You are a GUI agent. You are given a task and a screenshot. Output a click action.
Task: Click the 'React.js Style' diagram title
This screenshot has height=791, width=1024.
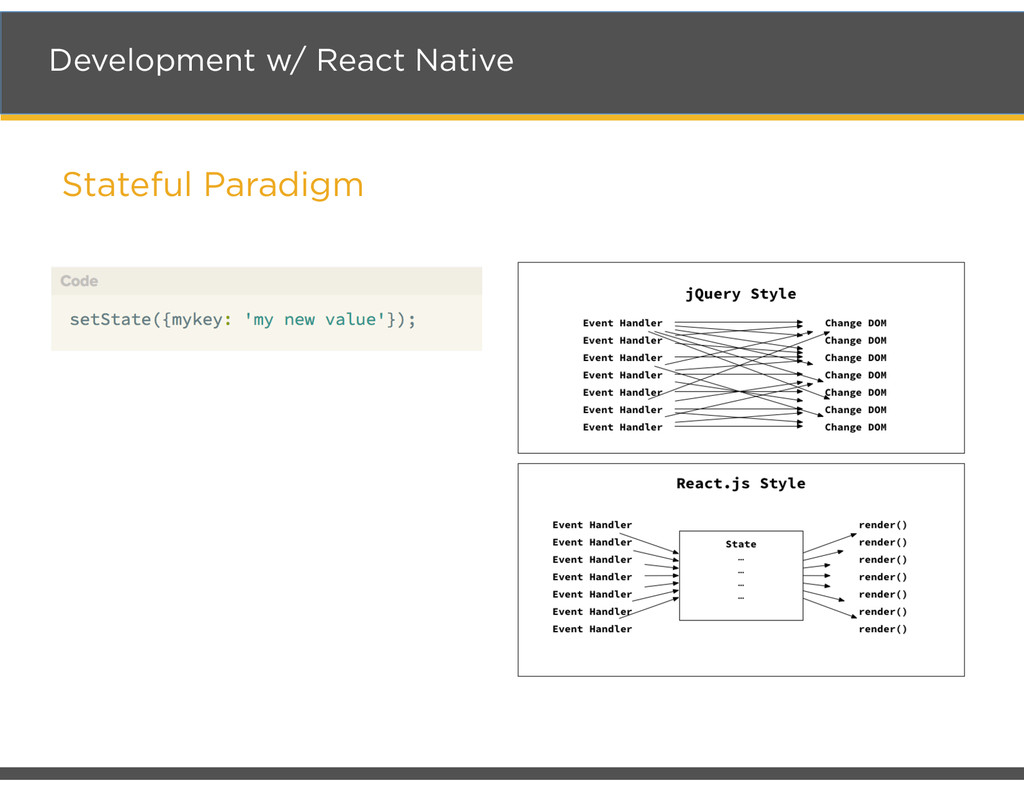tap(741, 483)
